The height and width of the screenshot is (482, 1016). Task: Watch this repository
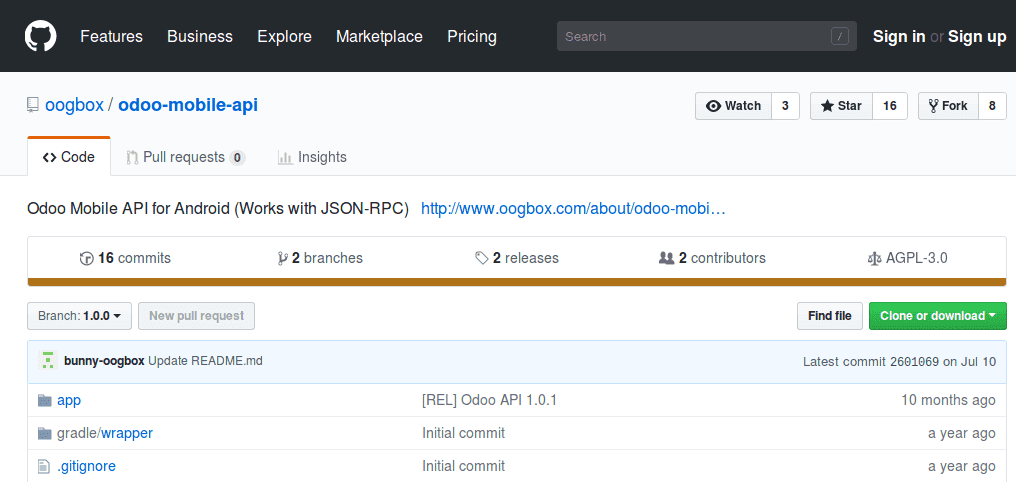733,106
